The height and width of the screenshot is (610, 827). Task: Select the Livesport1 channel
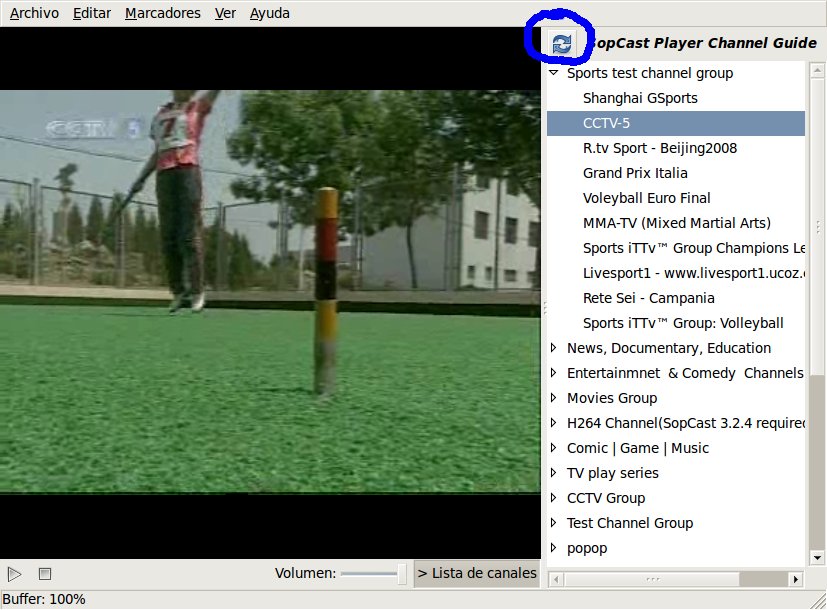tap(676, 273)
